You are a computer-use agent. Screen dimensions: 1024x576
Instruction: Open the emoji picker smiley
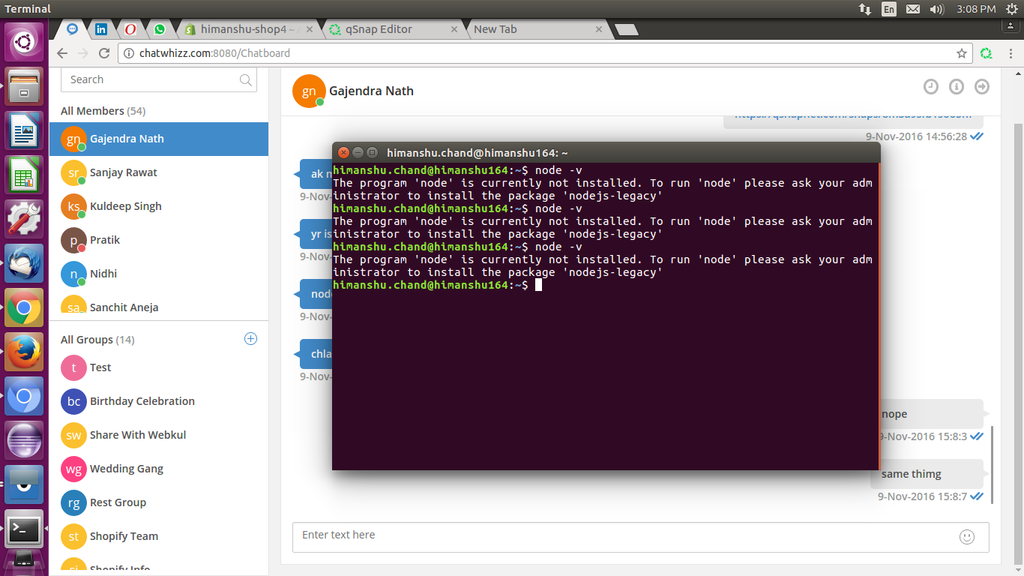tap(966, 537)
